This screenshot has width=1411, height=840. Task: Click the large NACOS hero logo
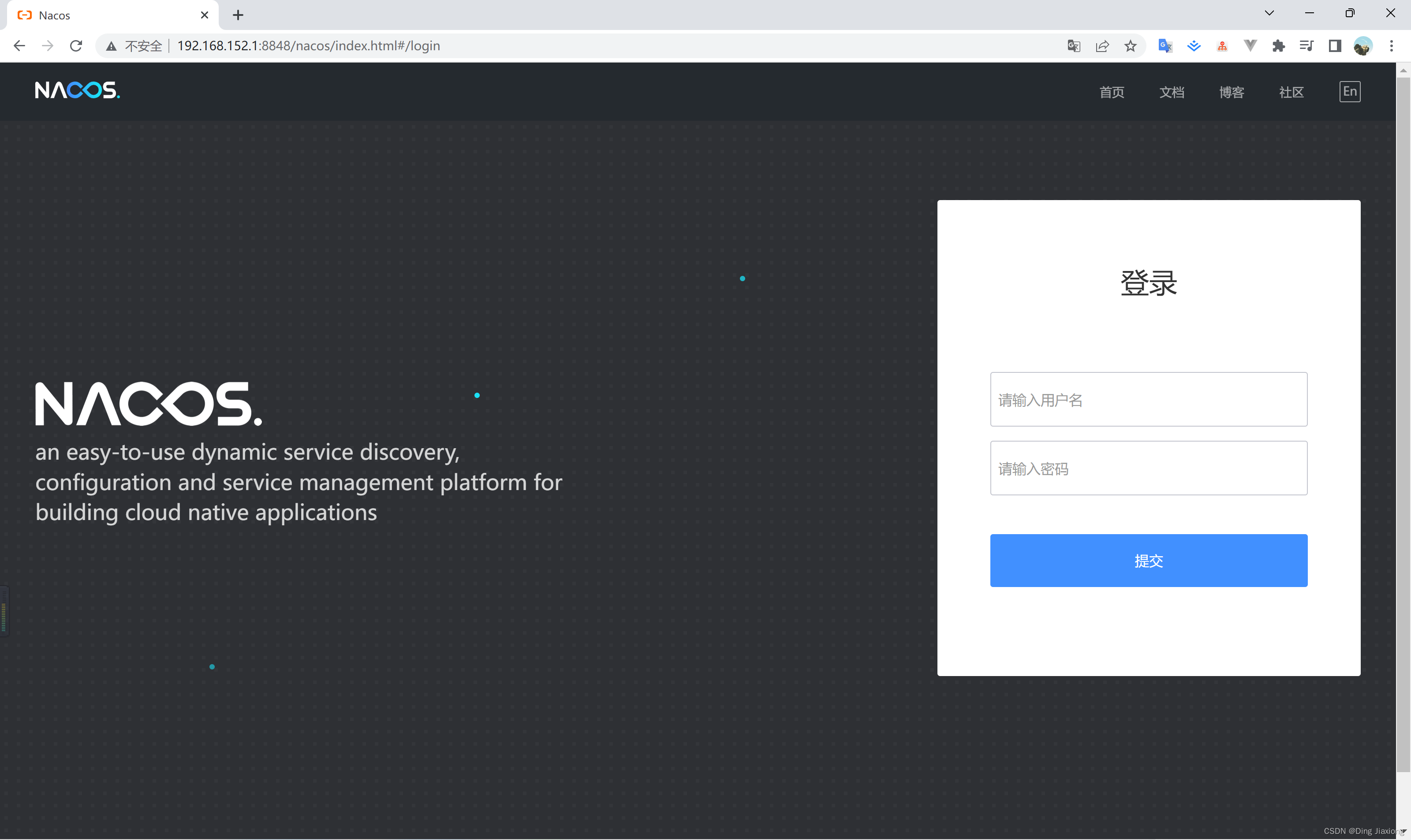149,403
